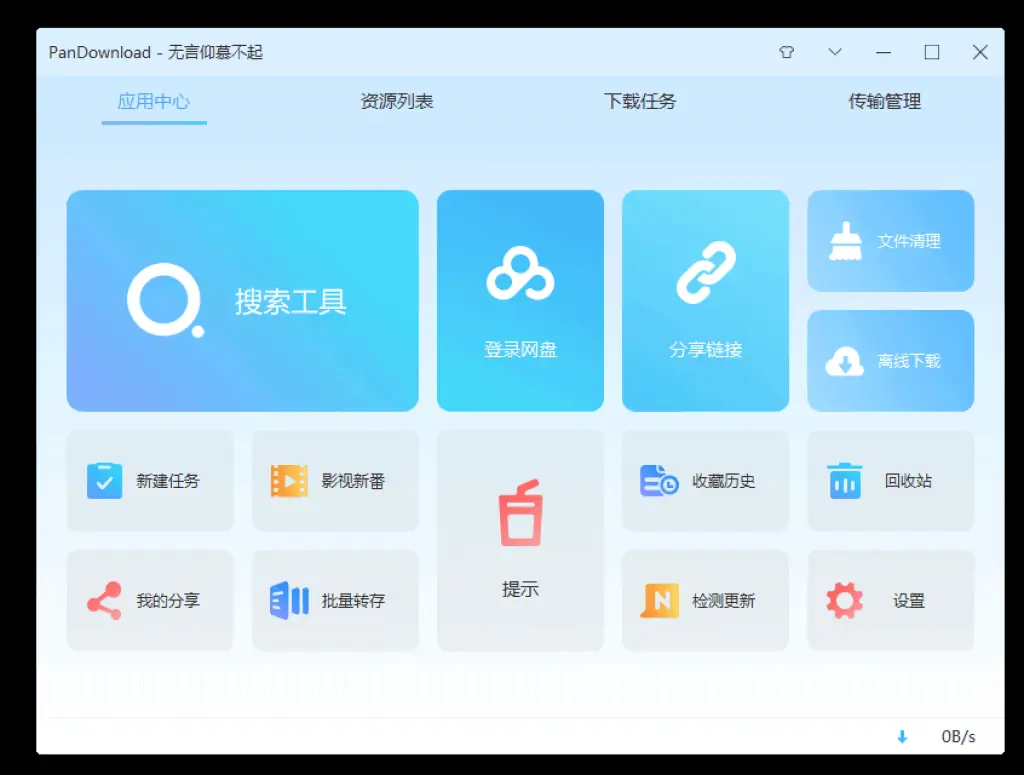Open 离线下载 offline download

tap(889, 360)
